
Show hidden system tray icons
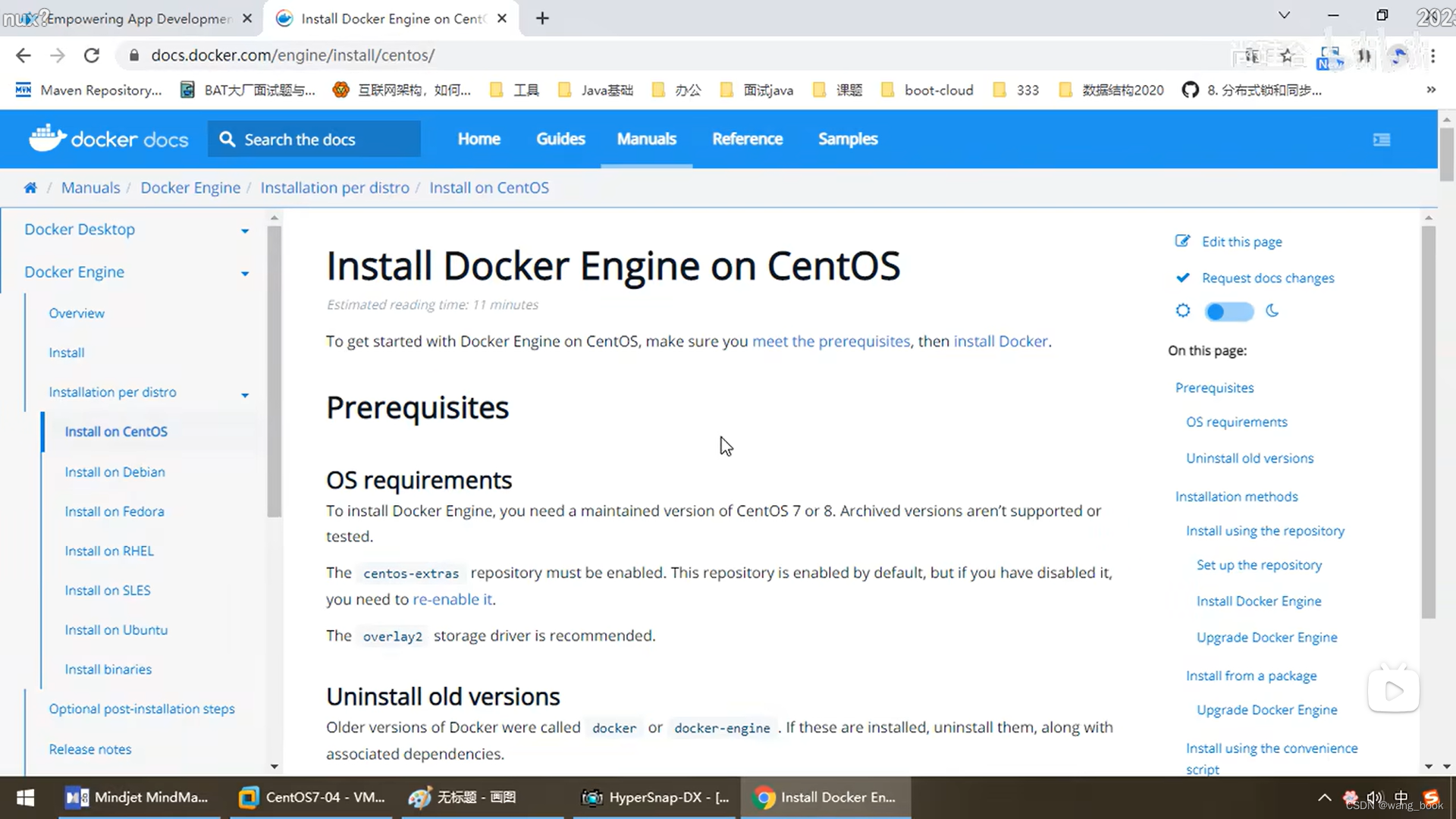[x=1324, y=797]
